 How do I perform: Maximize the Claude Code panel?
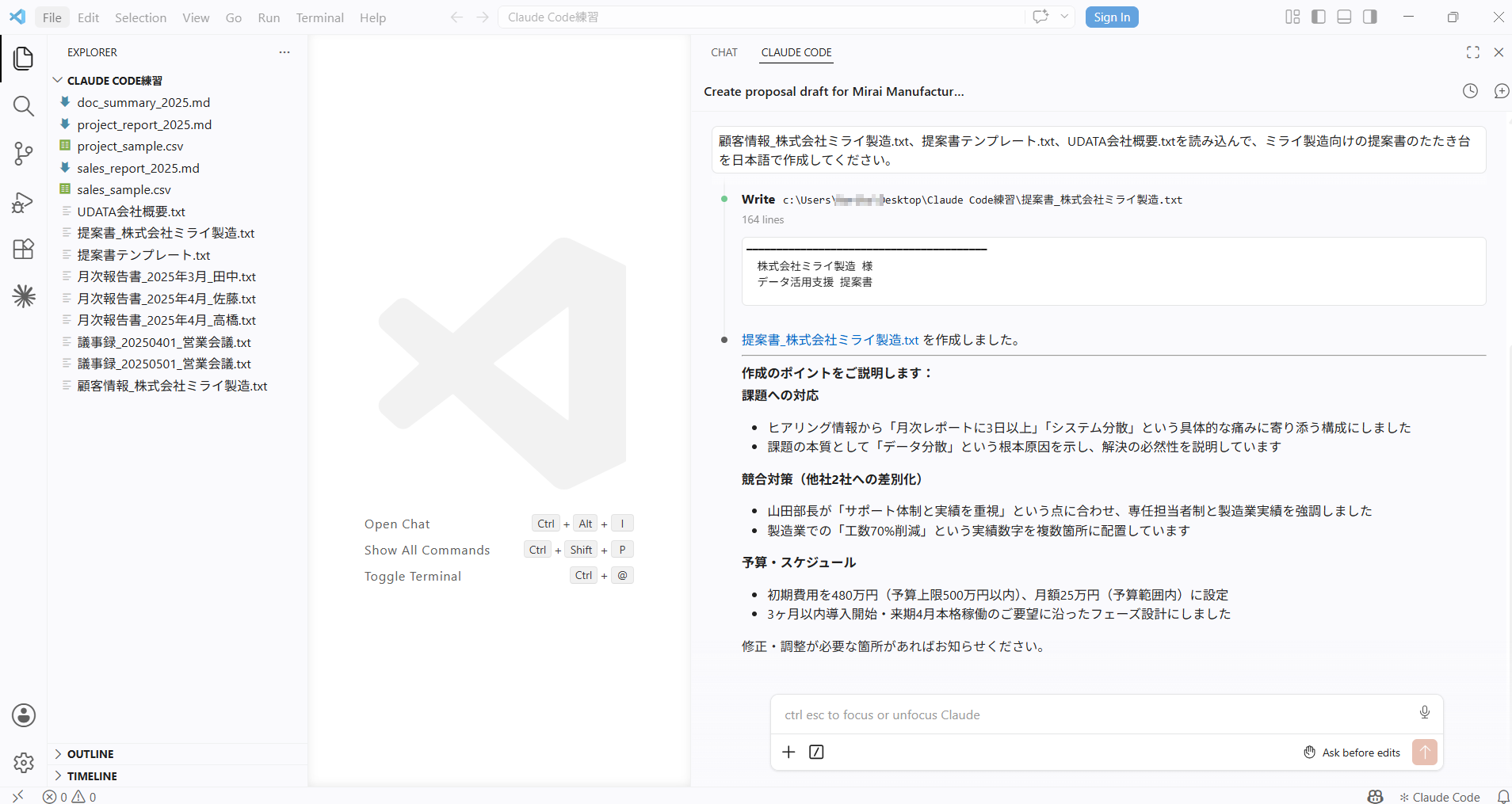click(1472, 52)
